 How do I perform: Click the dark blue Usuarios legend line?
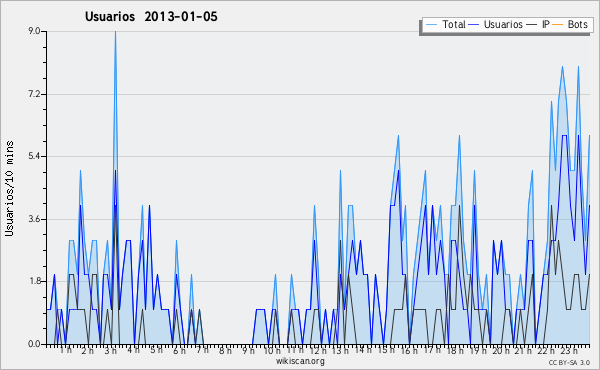click(x=474, y=25)
